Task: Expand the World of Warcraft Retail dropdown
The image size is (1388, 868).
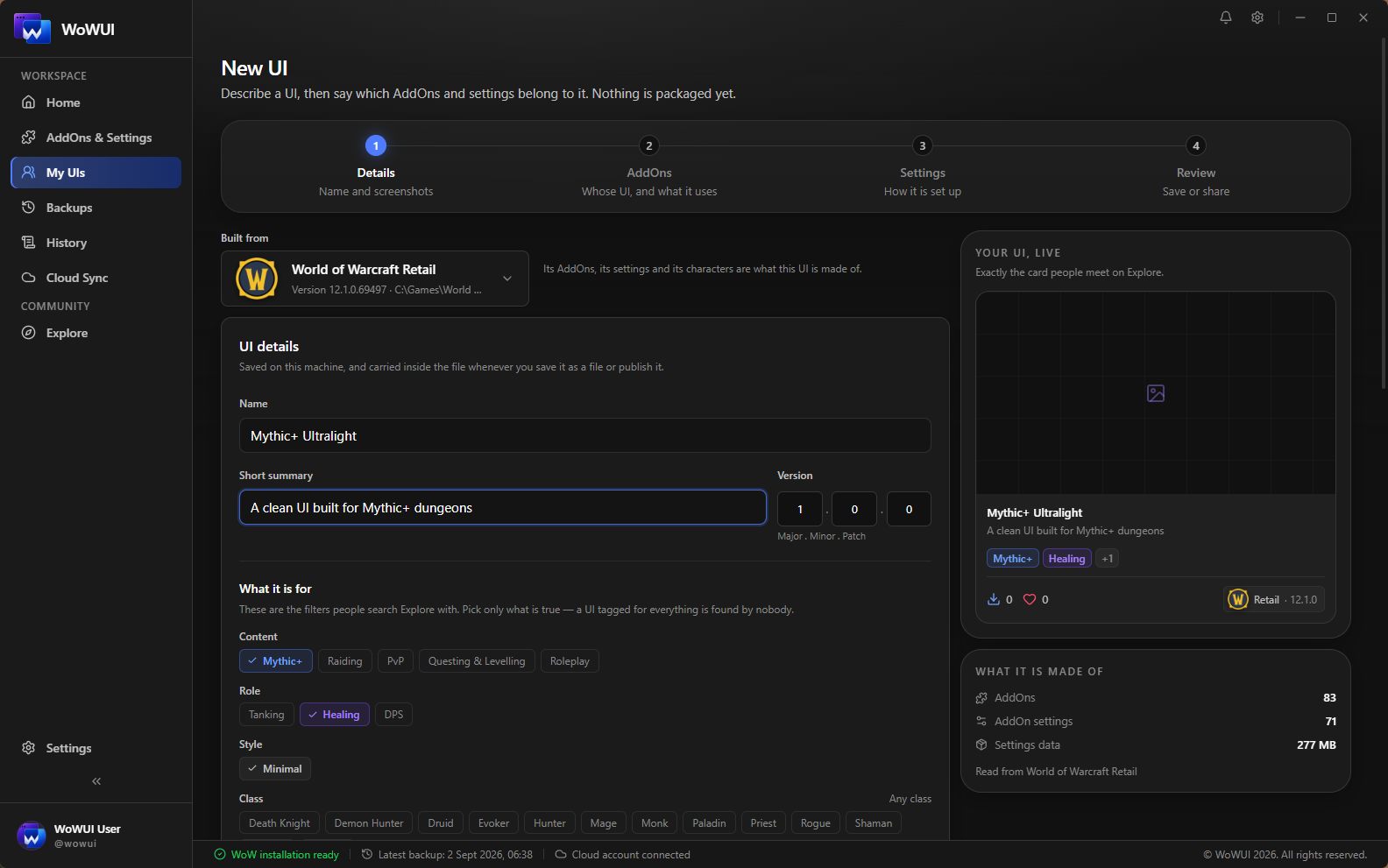Action: (375, 279)
